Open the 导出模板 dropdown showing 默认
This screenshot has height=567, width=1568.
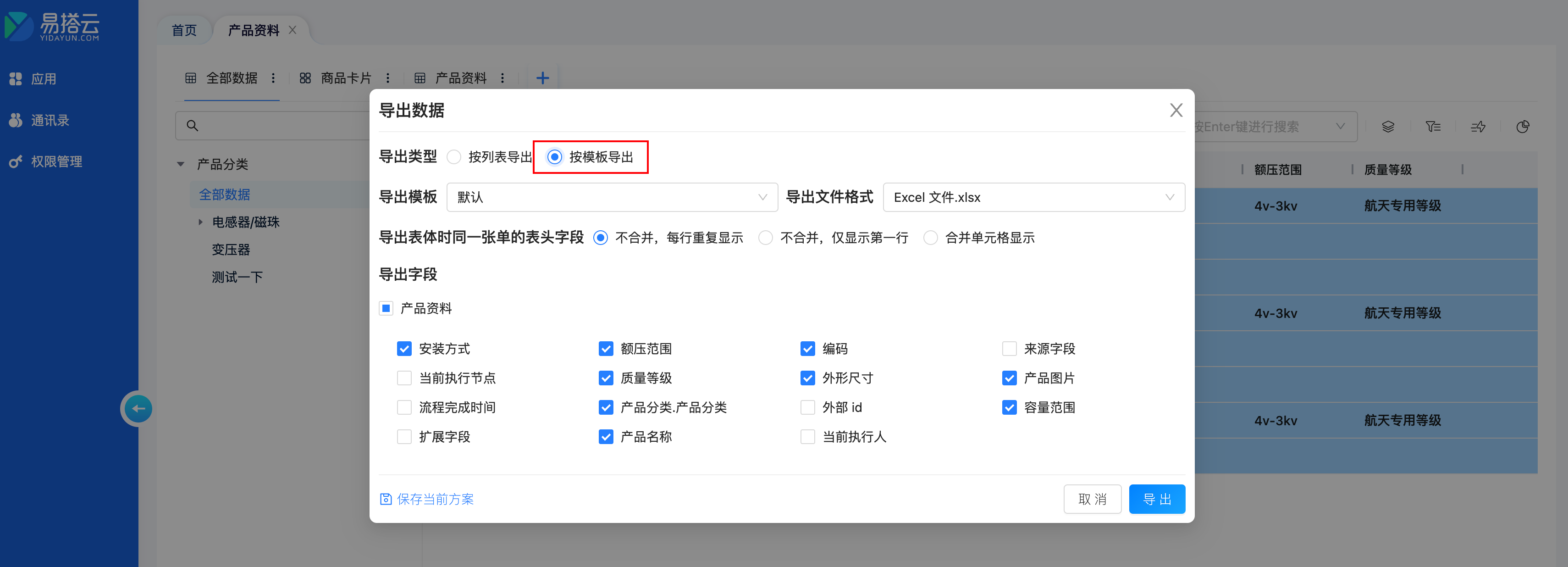[611, 197]
